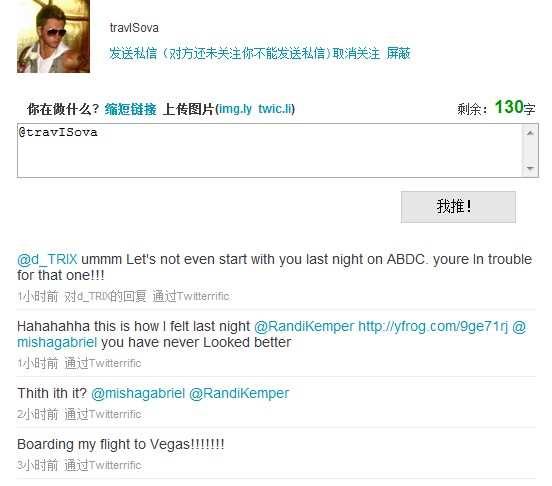The height and width of the screenshot is (486, 552).
Task: Open the 缩短链接 shorten link option
Action: point(130,109)
